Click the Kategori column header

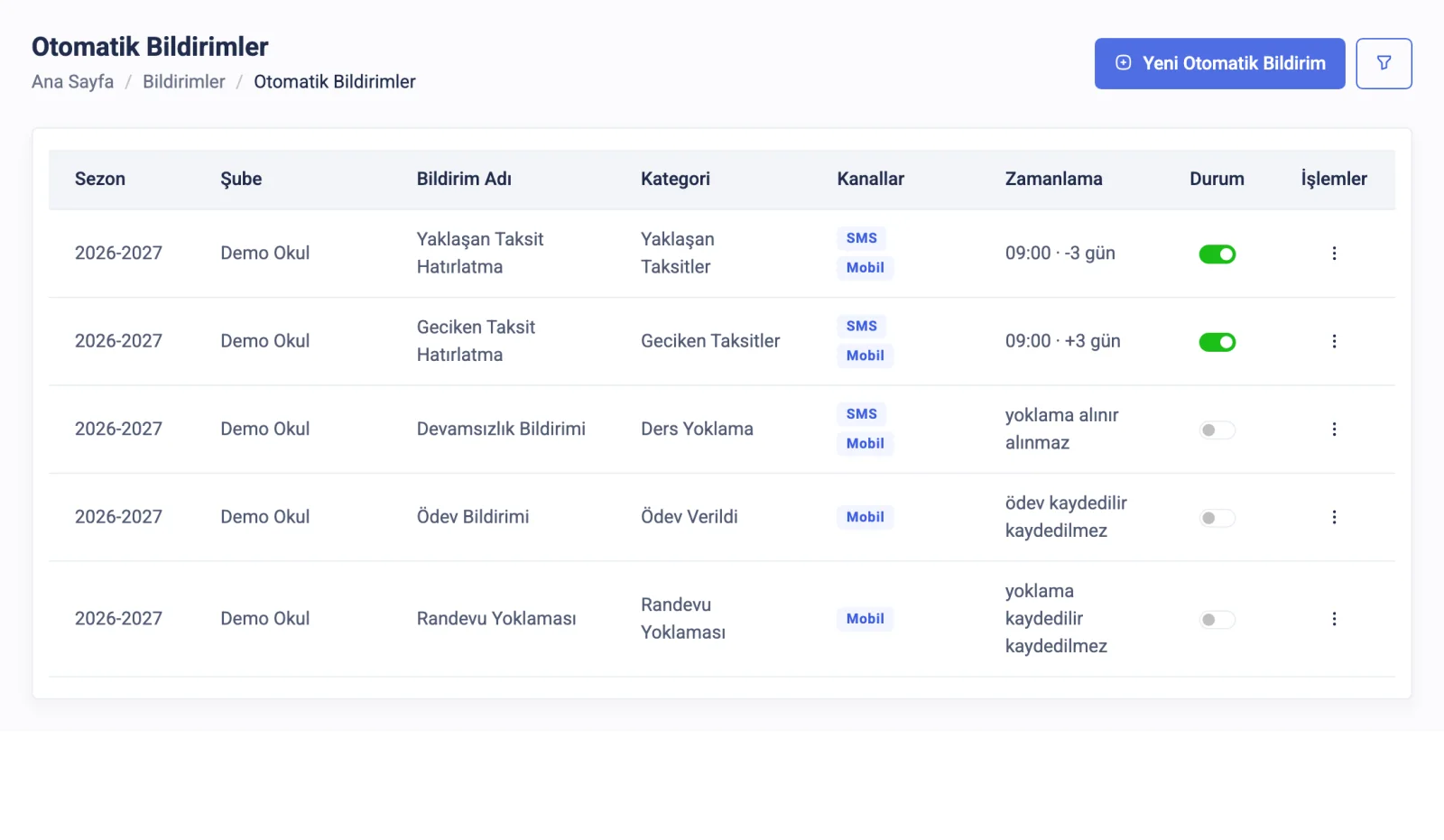pyautogui.click(x=675, y=179)
